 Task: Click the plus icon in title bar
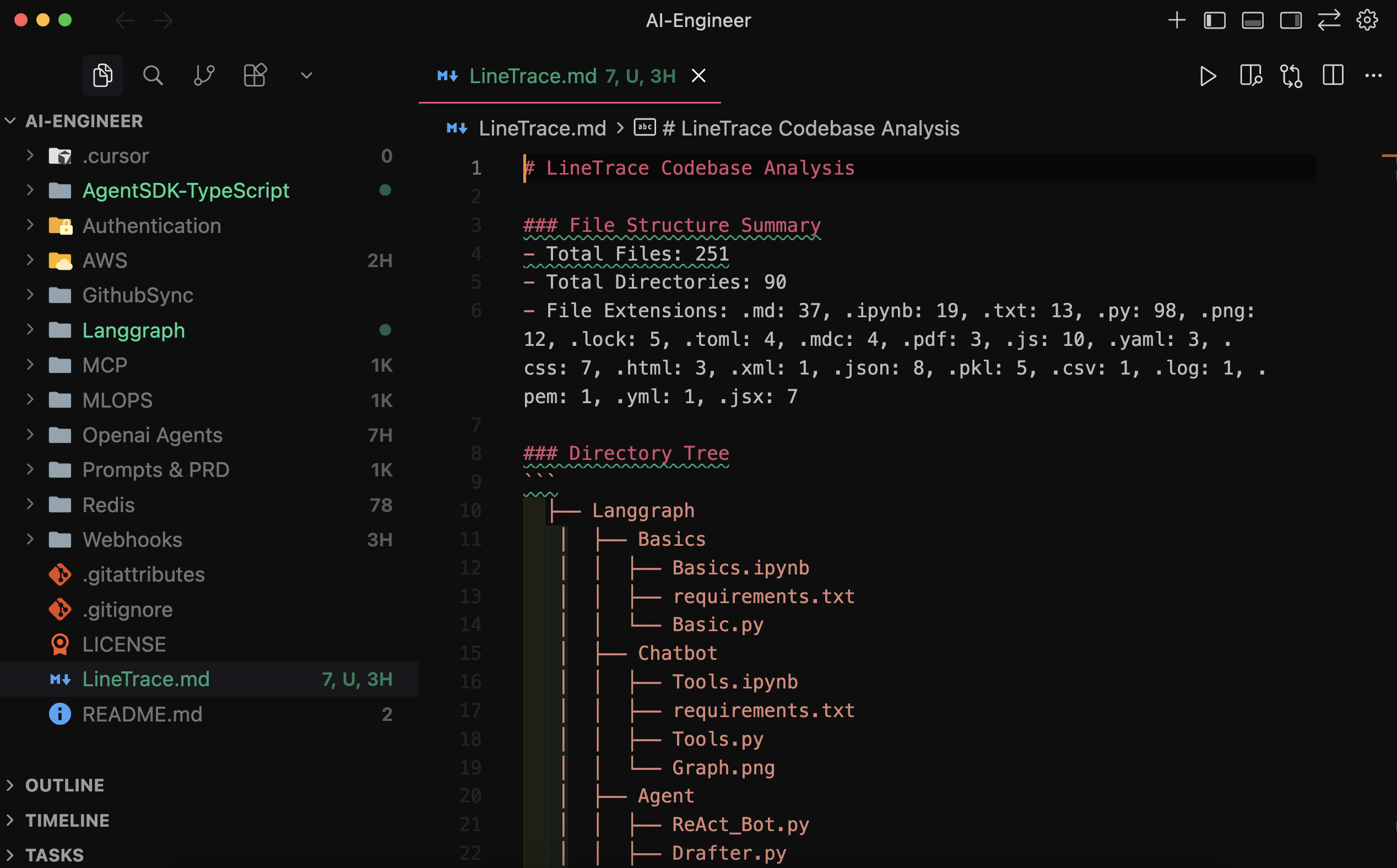1177,21
